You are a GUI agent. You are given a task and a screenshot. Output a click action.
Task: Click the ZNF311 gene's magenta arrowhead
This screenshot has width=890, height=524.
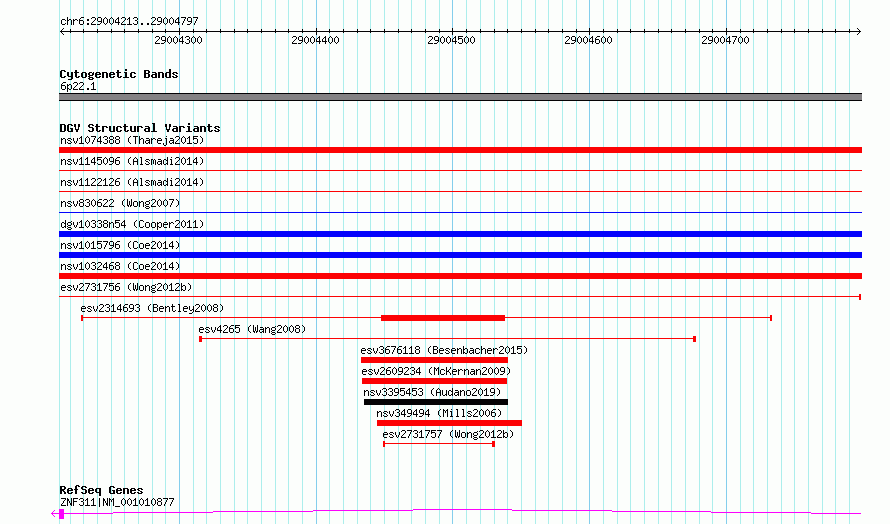[54, 514]
